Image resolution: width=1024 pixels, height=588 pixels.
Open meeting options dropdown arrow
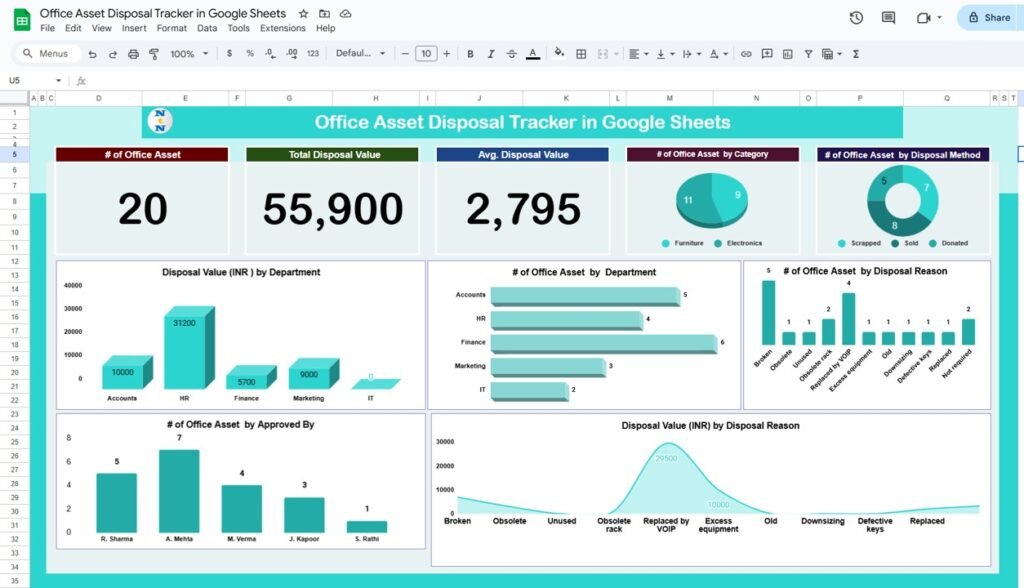940,18
